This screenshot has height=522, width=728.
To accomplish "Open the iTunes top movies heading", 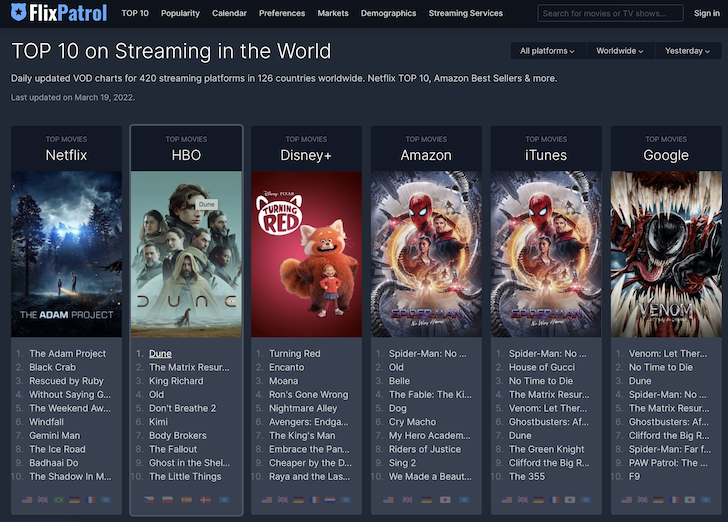I will click(x=546, y=155).
